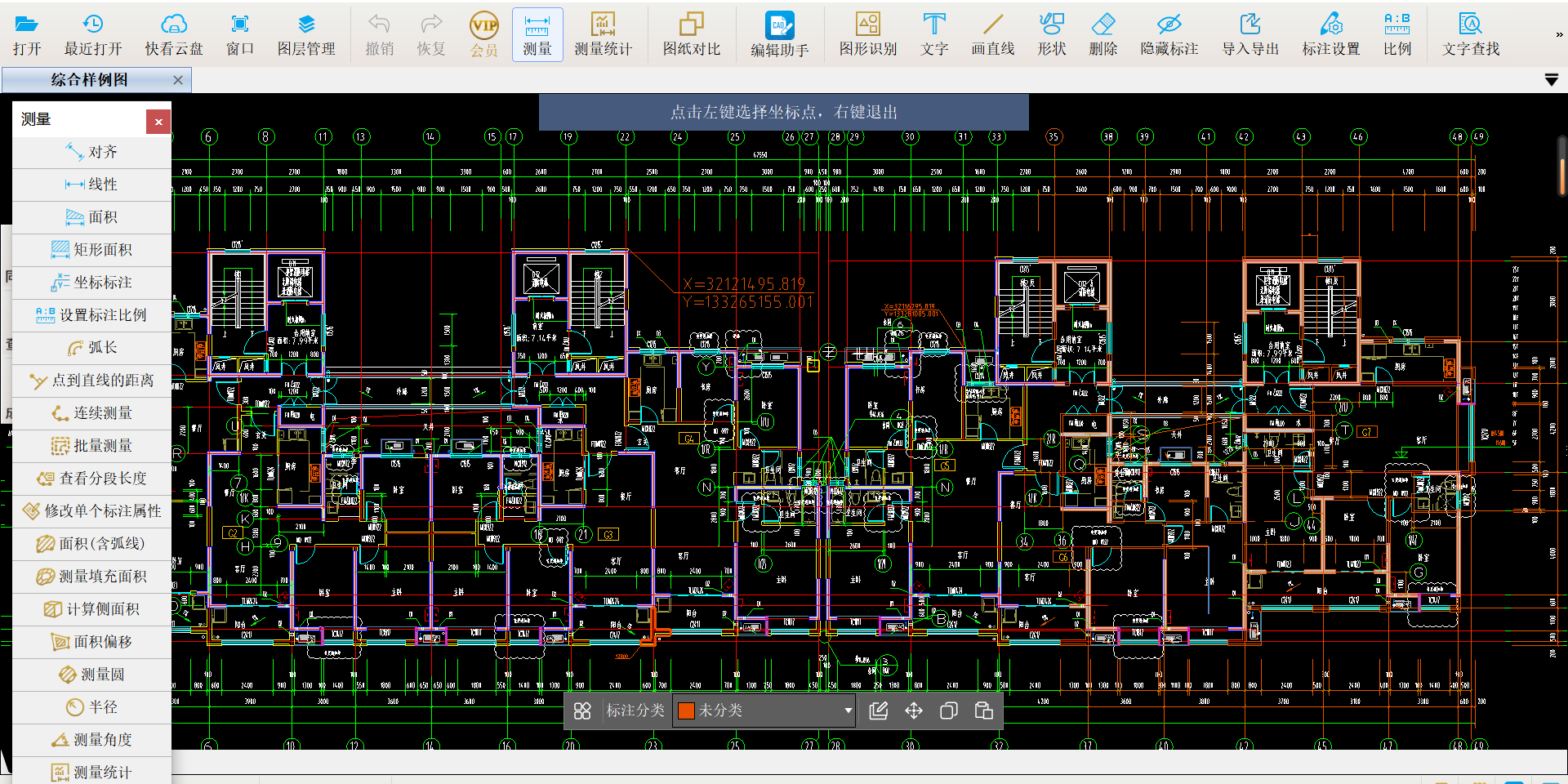
Task: Open 最近打开 recent files
Action: point(93,35)
